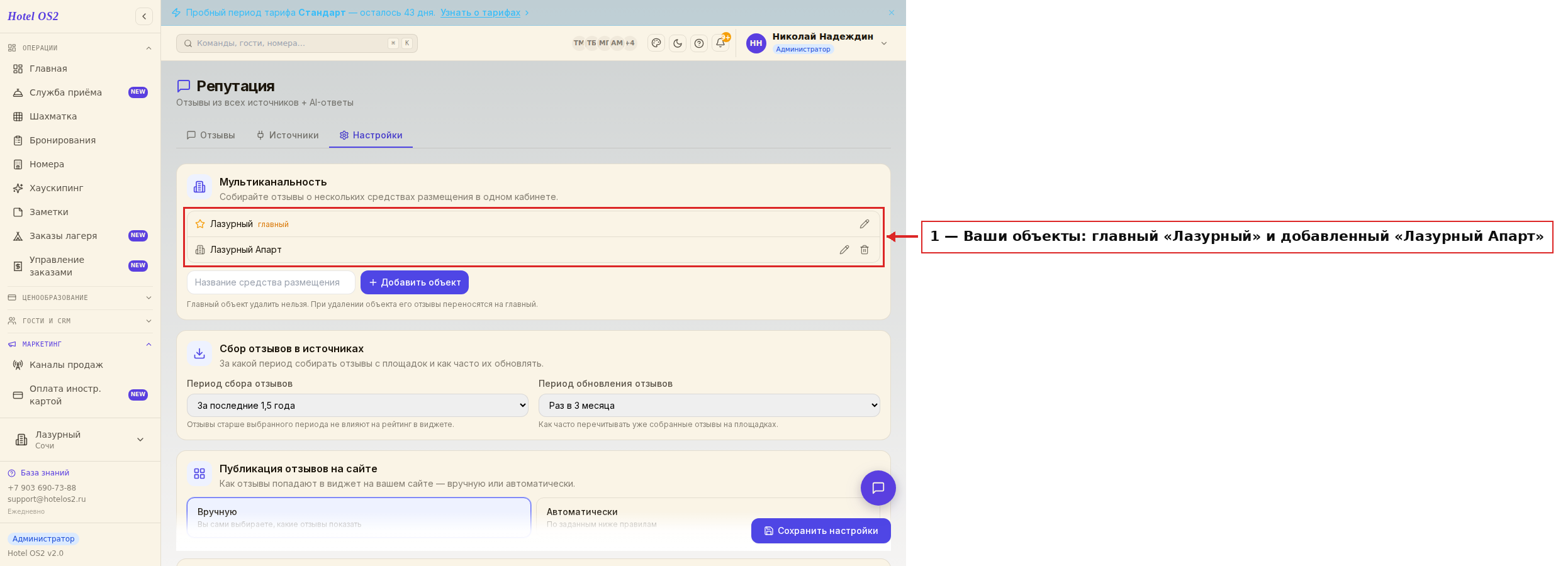Switch to the Отзывы tab
Image resolution: width=1568 pixels, height=566 pixels.
pyautogui.click(x=211, y=135)
